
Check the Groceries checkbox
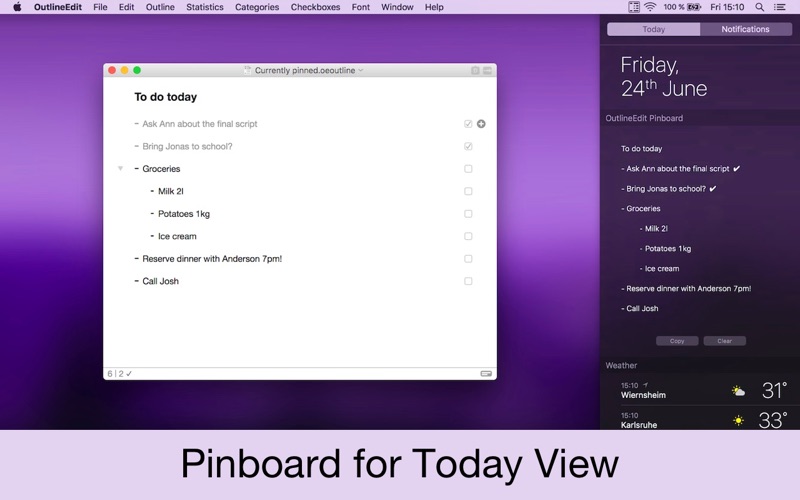[x=468, y=169]
